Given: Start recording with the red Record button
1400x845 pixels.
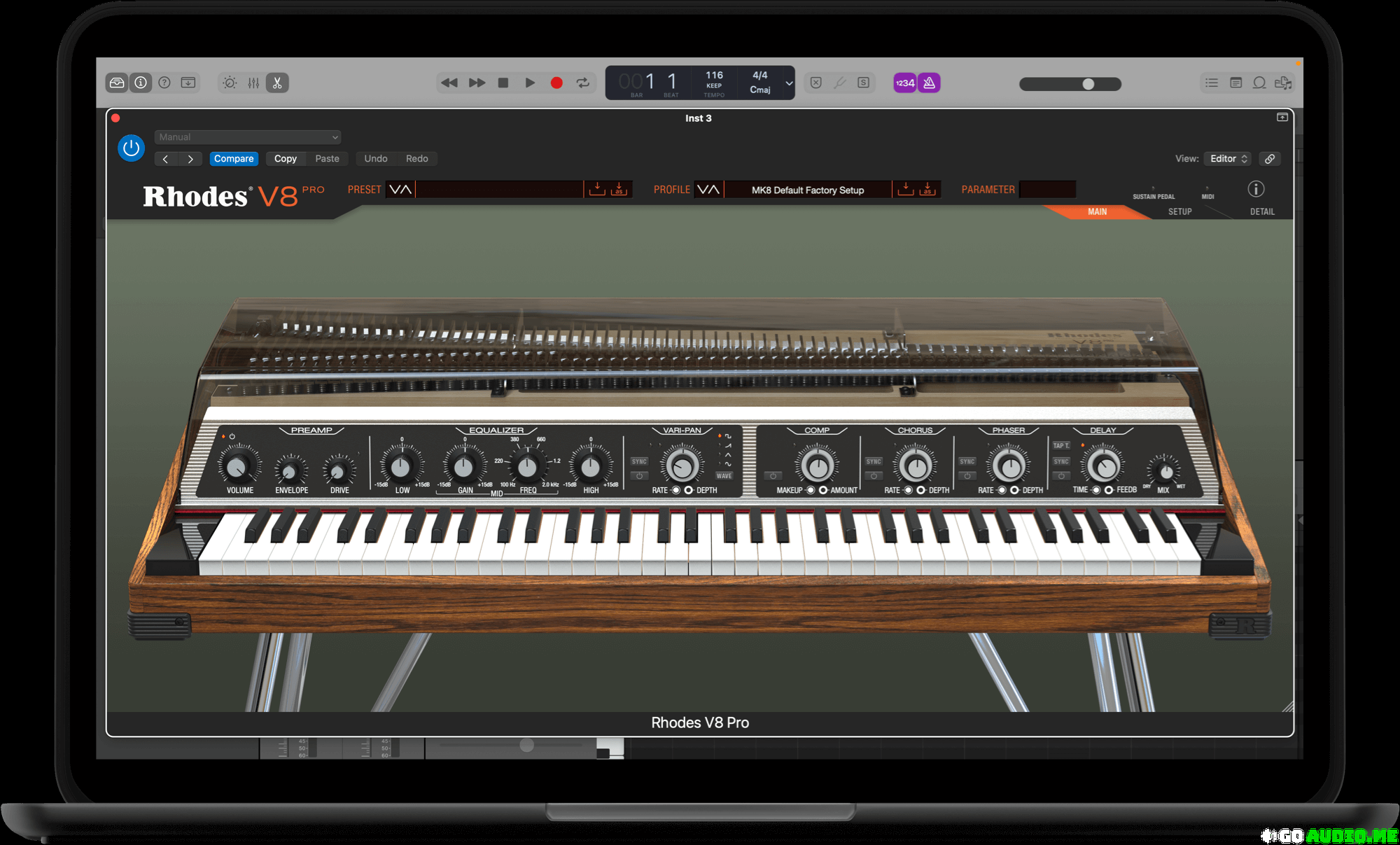Looking at the screenshot, I should pyautogui.click(x=556, y=83).
